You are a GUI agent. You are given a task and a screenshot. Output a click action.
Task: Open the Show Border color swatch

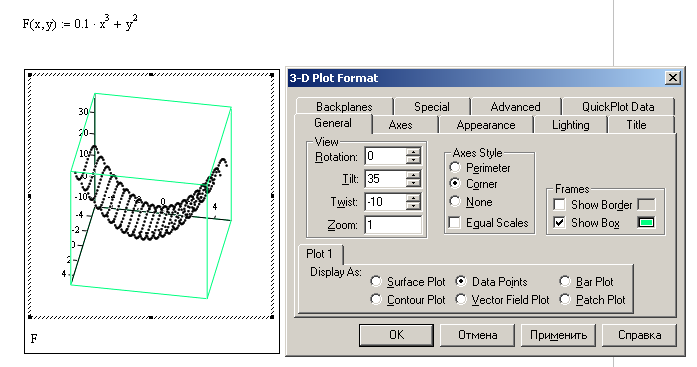click(646, 204)
